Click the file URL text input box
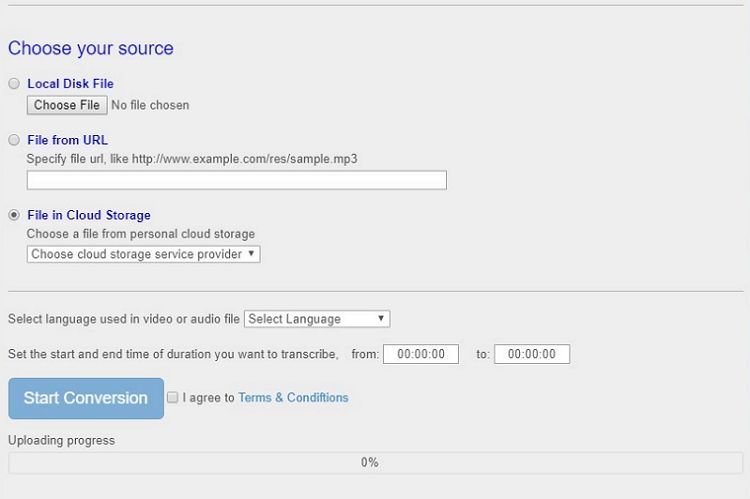The height and width of the screenshot is (499, 750). [x=236, y=180]
